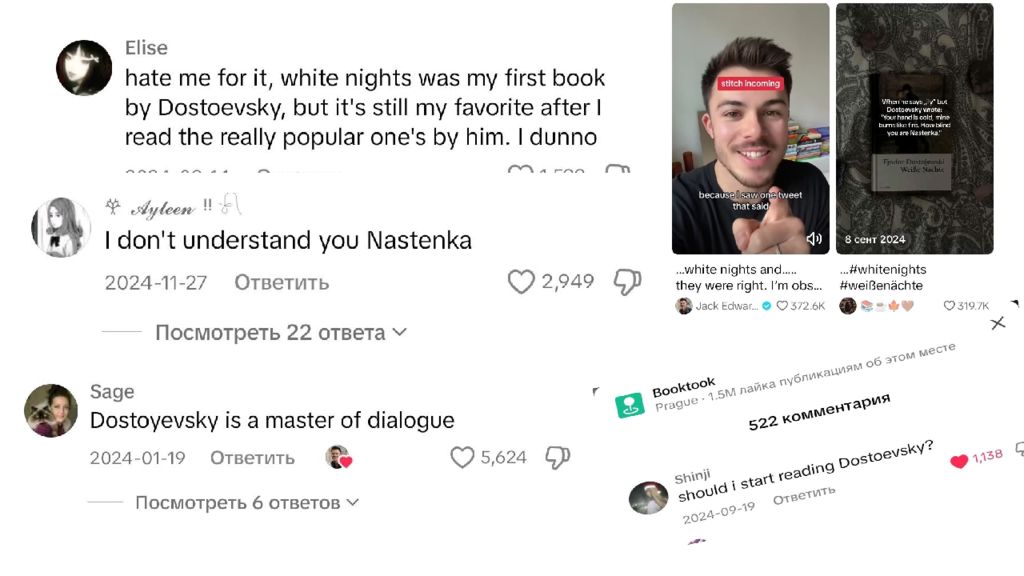The height and width of the screenshot is (576, 1024).
Task: Open Ayleen's profile avatar
Action: (61, 227)
